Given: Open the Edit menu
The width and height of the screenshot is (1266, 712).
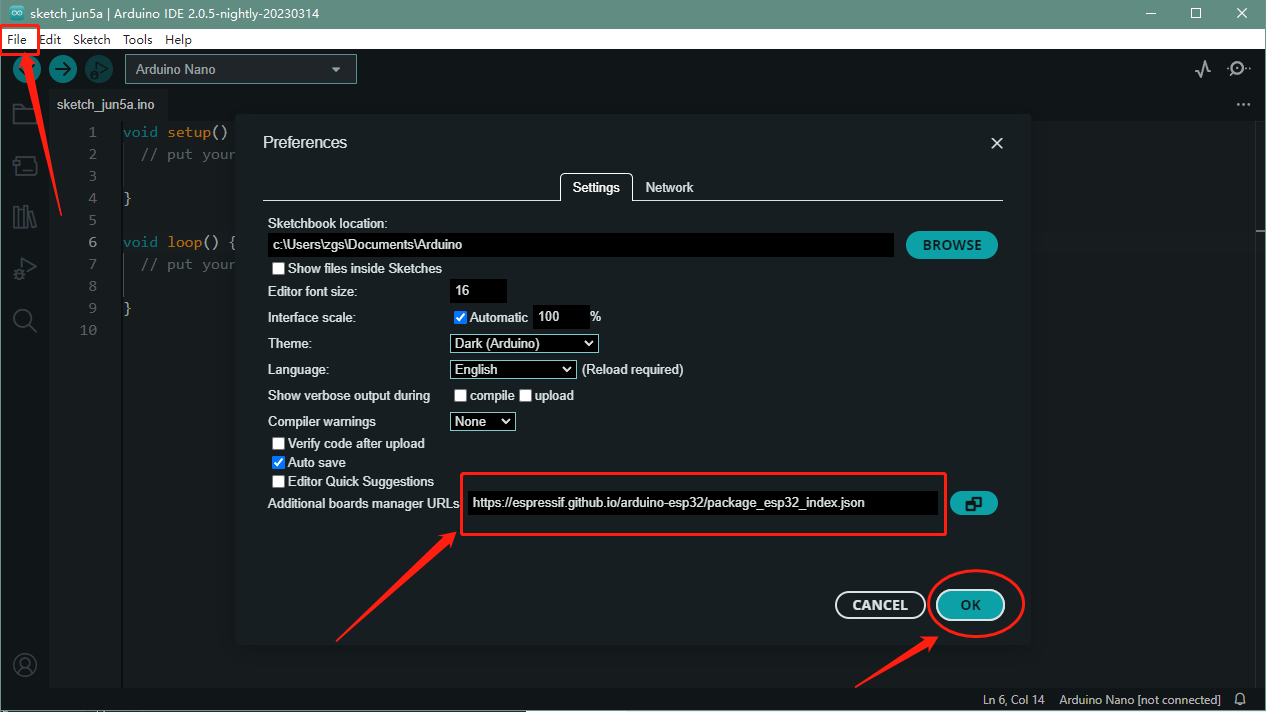Looking at the screenshot, I should coord(50,39).
